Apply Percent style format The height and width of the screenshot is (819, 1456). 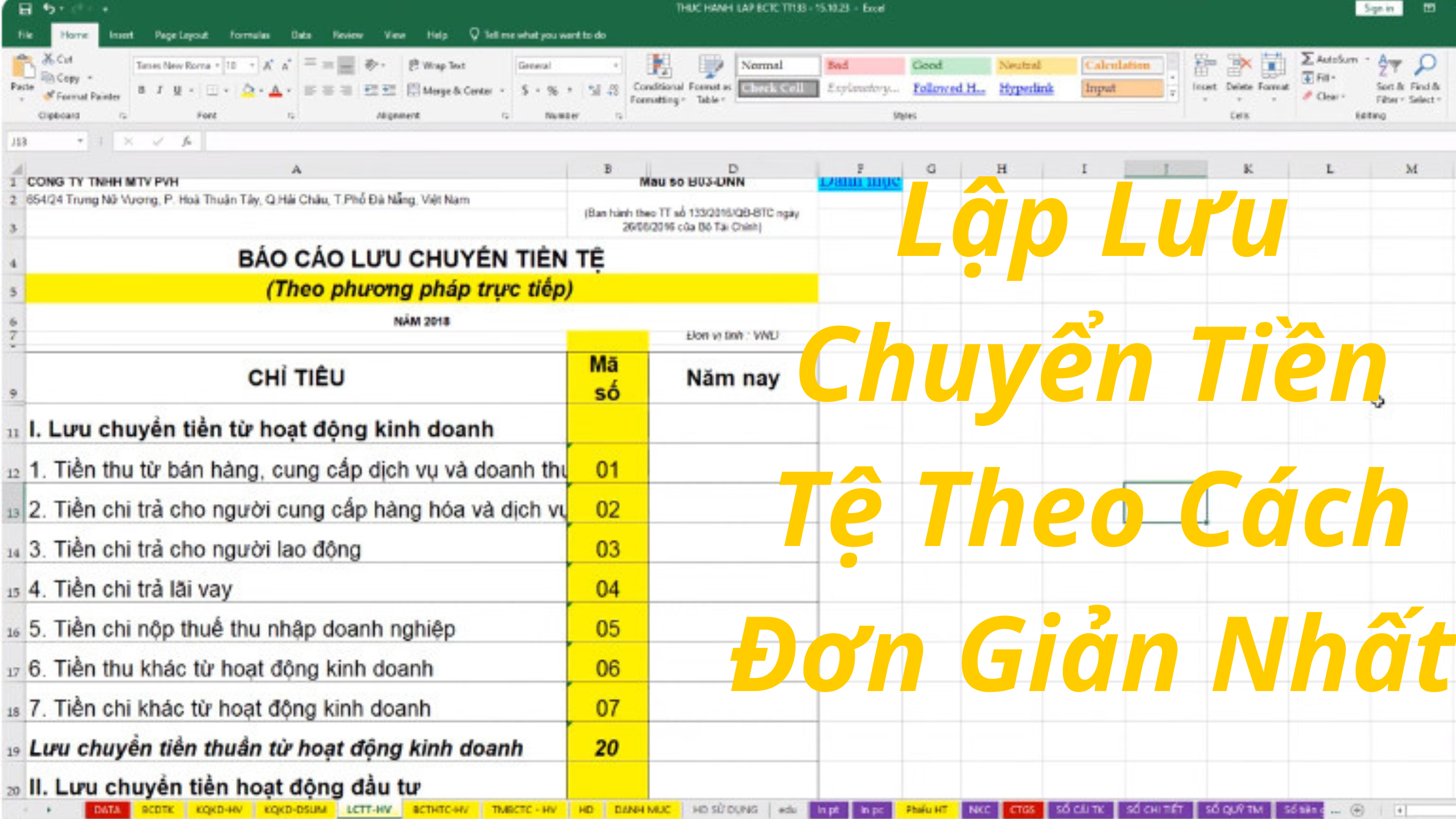(552, 90)
